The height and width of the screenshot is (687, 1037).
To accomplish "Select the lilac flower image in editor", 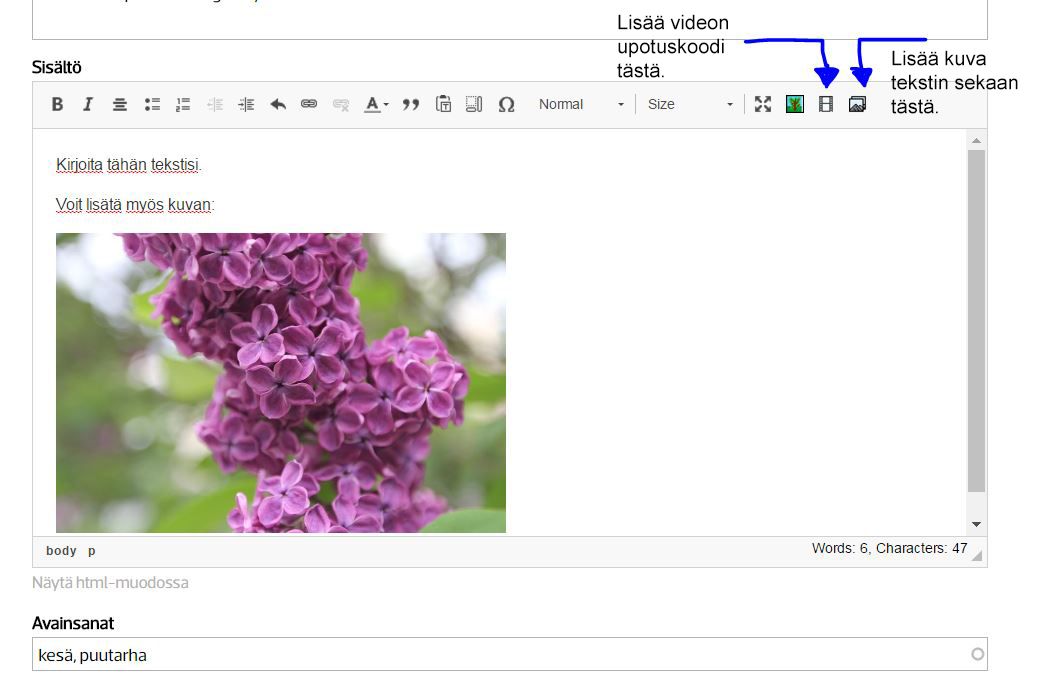I will (281, 383).
